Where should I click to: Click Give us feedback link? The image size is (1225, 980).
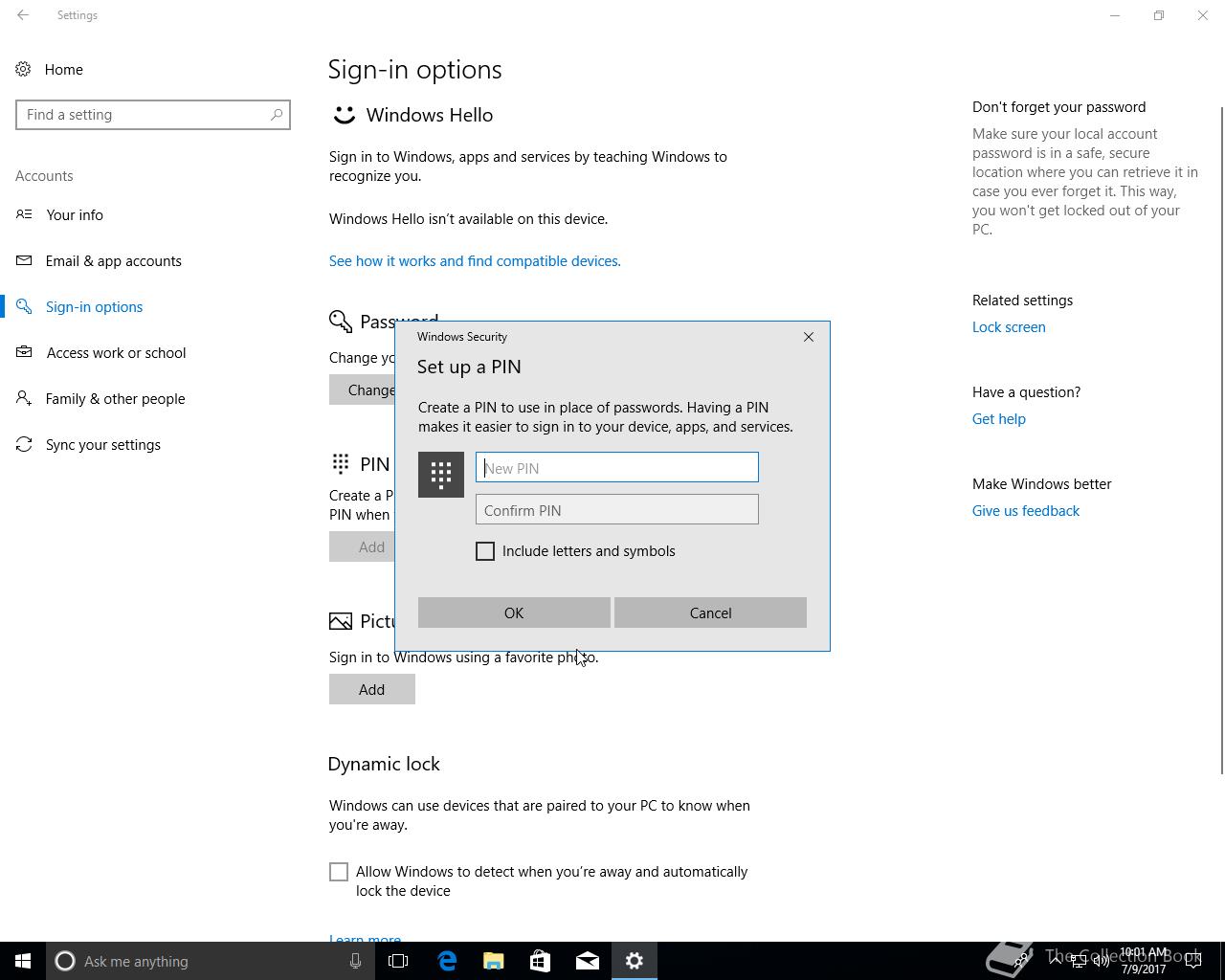tap(1026, 511)
